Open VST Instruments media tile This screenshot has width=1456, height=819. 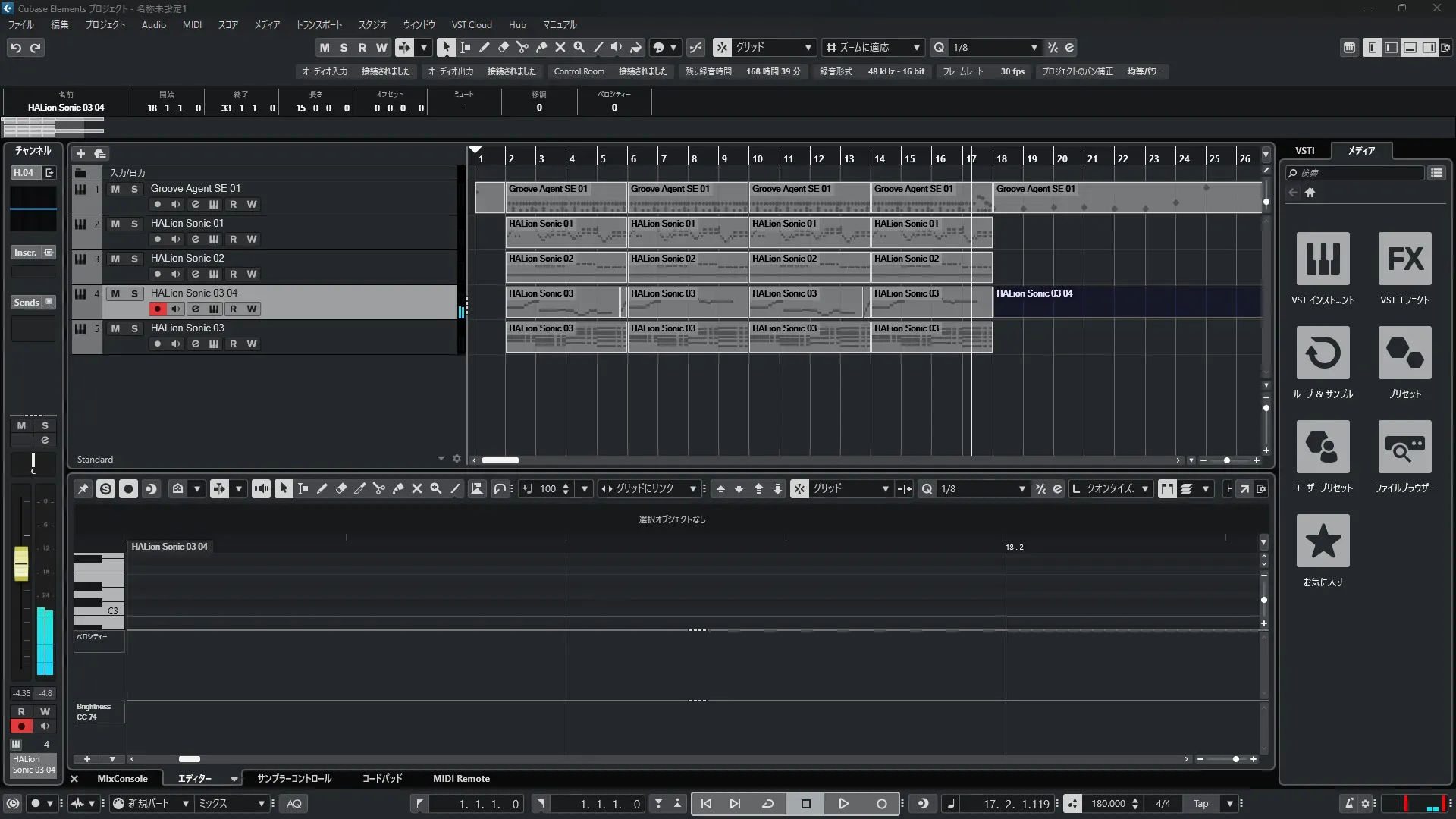tap(1323, 259)
